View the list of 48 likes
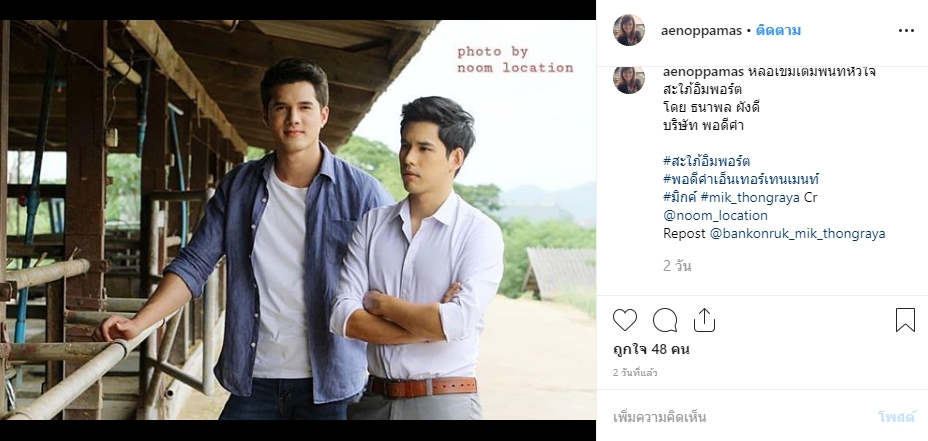The height and width of the screenshot is (441, 928). tap(651, 350)
